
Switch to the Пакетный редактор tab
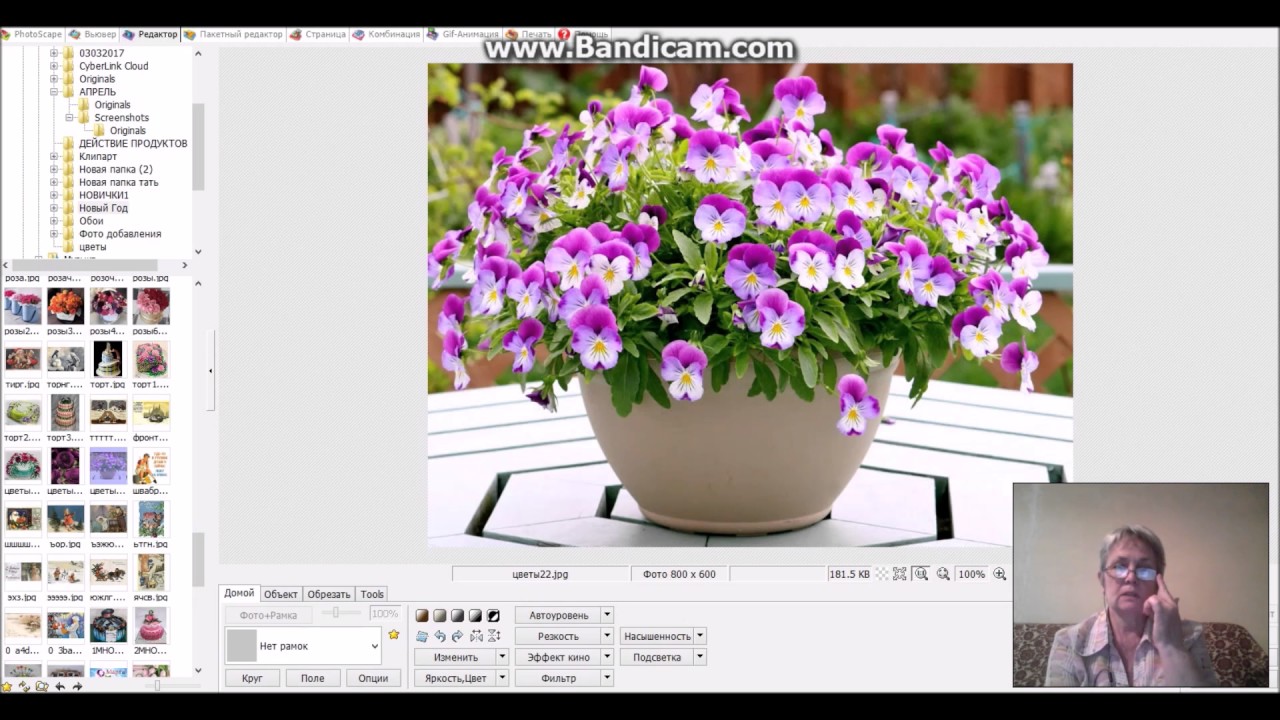tap(233, 34)
